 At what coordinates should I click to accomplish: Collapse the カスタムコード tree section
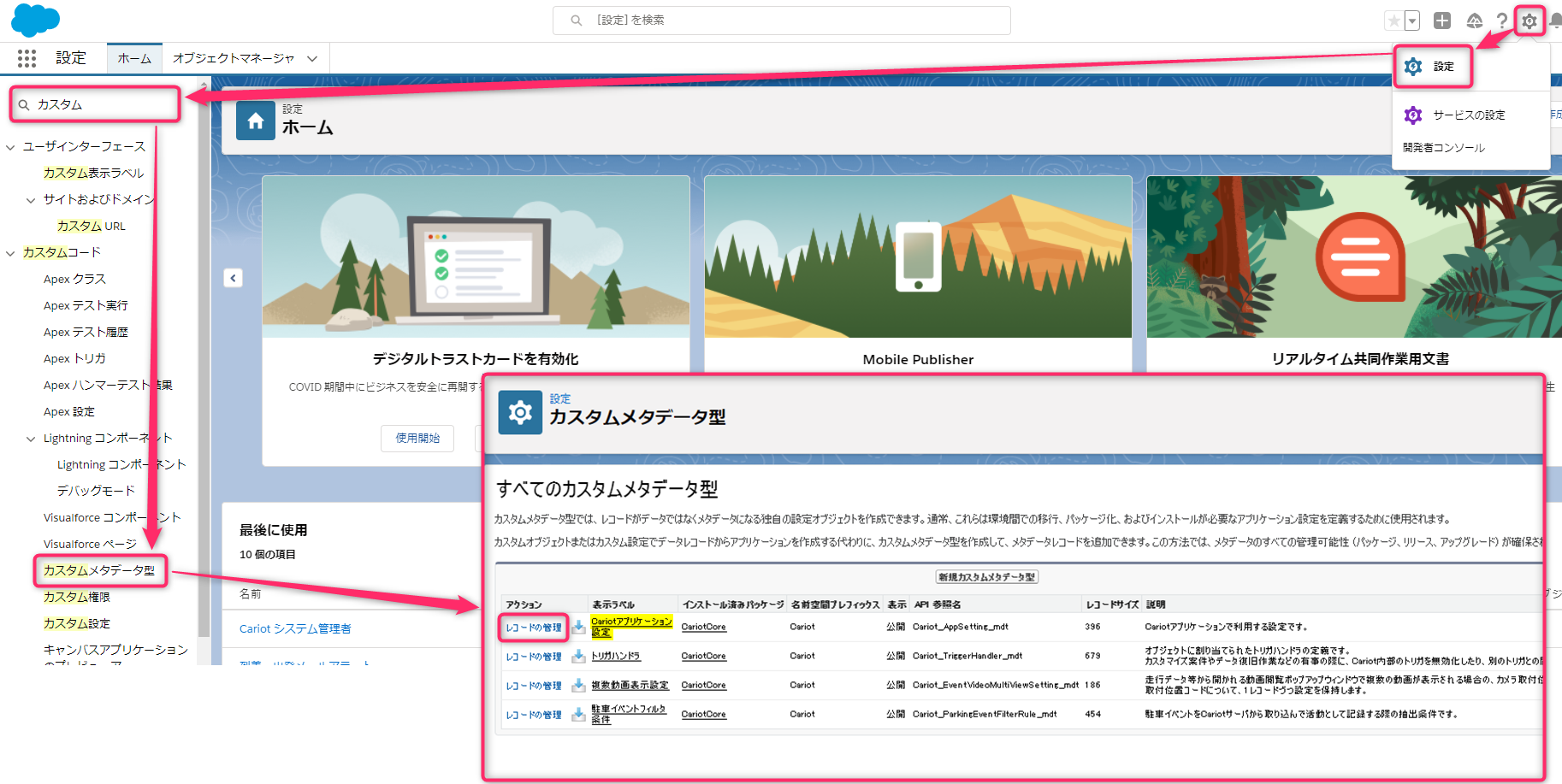(10, 253)
